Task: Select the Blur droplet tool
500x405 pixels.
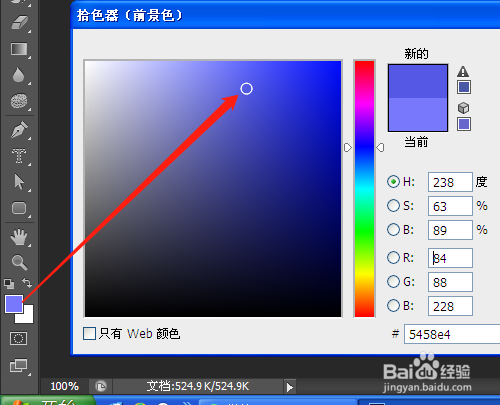Action: pyautogui.click(x=18, y=75)
